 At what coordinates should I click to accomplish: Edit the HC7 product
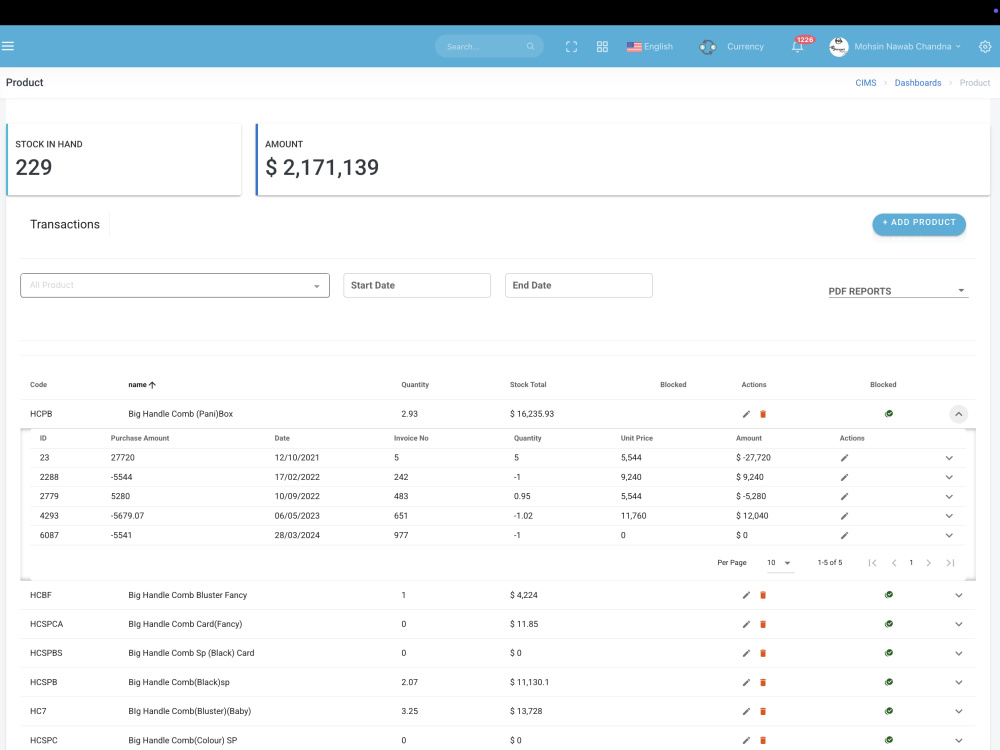pyautogui.click(x=746, y=711)
